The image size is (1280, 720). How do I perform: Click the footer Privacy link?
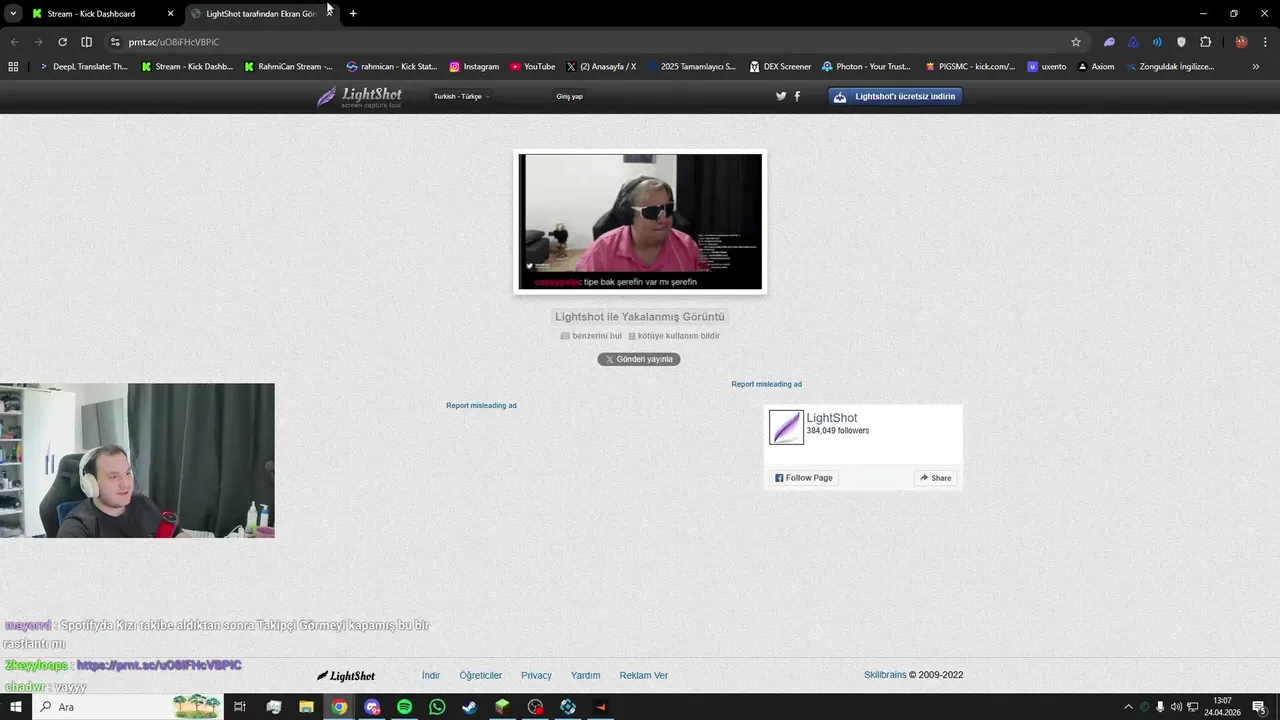click(536, 675)
